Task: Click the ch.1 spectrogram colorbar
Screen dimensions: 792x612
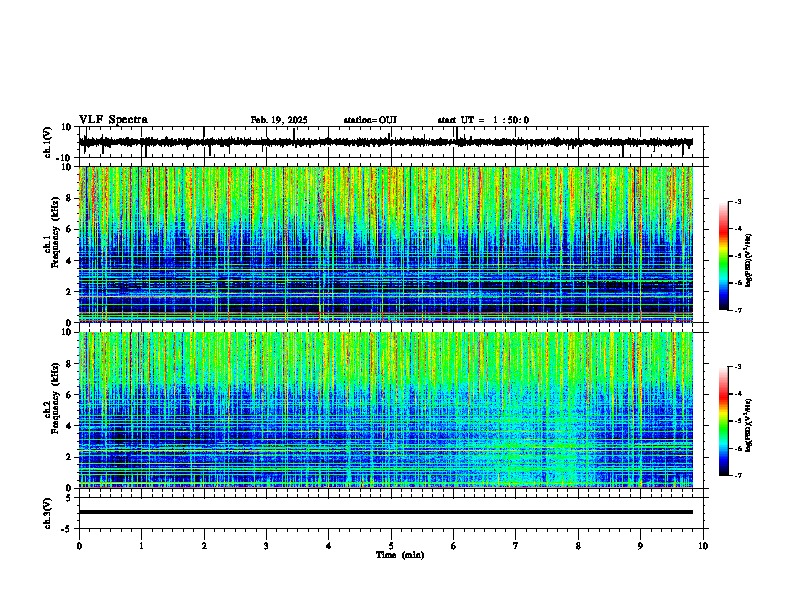Action: (724, 256)
